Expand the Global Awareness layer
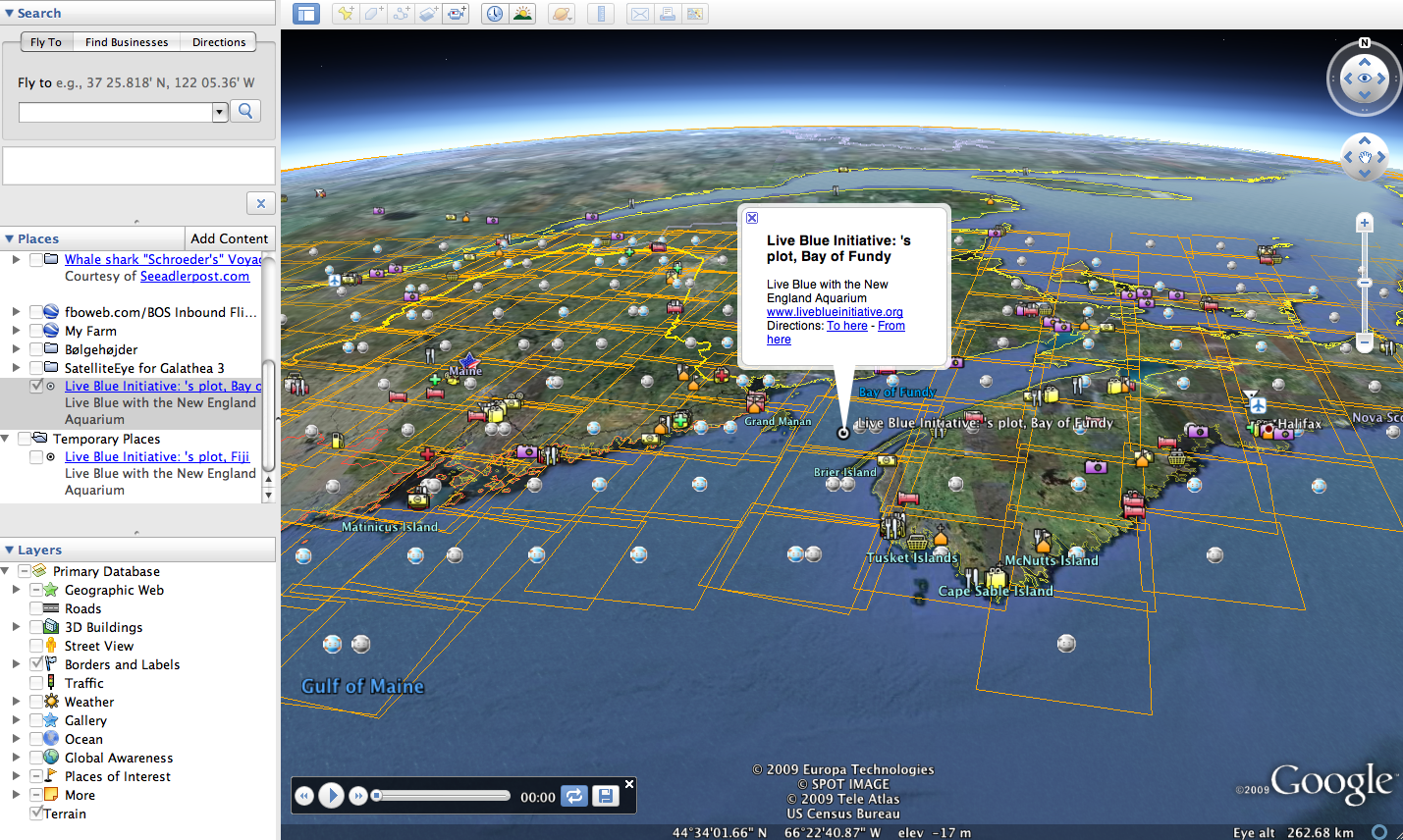Image resolution: width=1403 pixels, height=840 pixels. 16,758
